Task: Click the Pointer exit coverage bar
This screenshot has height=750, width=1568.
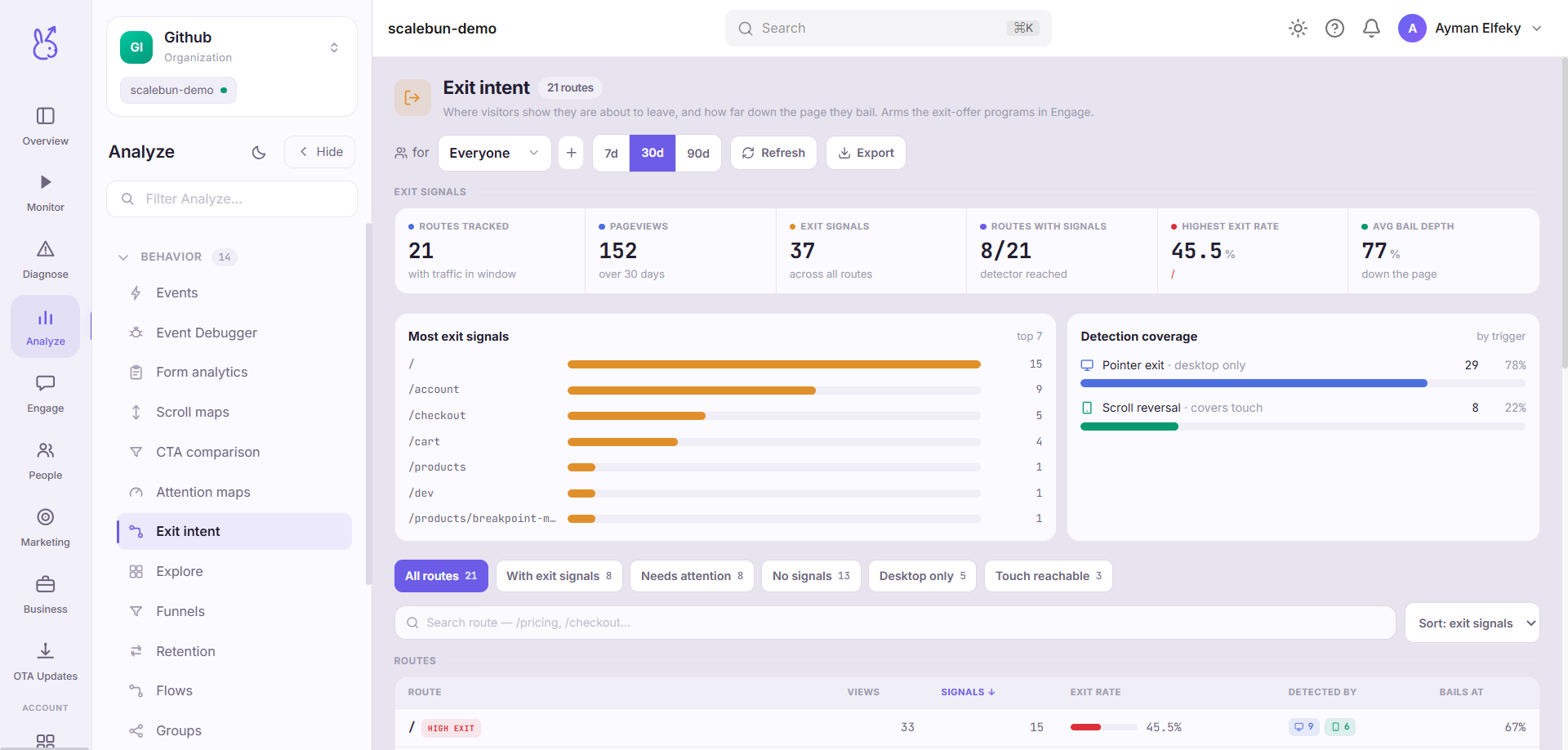Action: 1303,383
